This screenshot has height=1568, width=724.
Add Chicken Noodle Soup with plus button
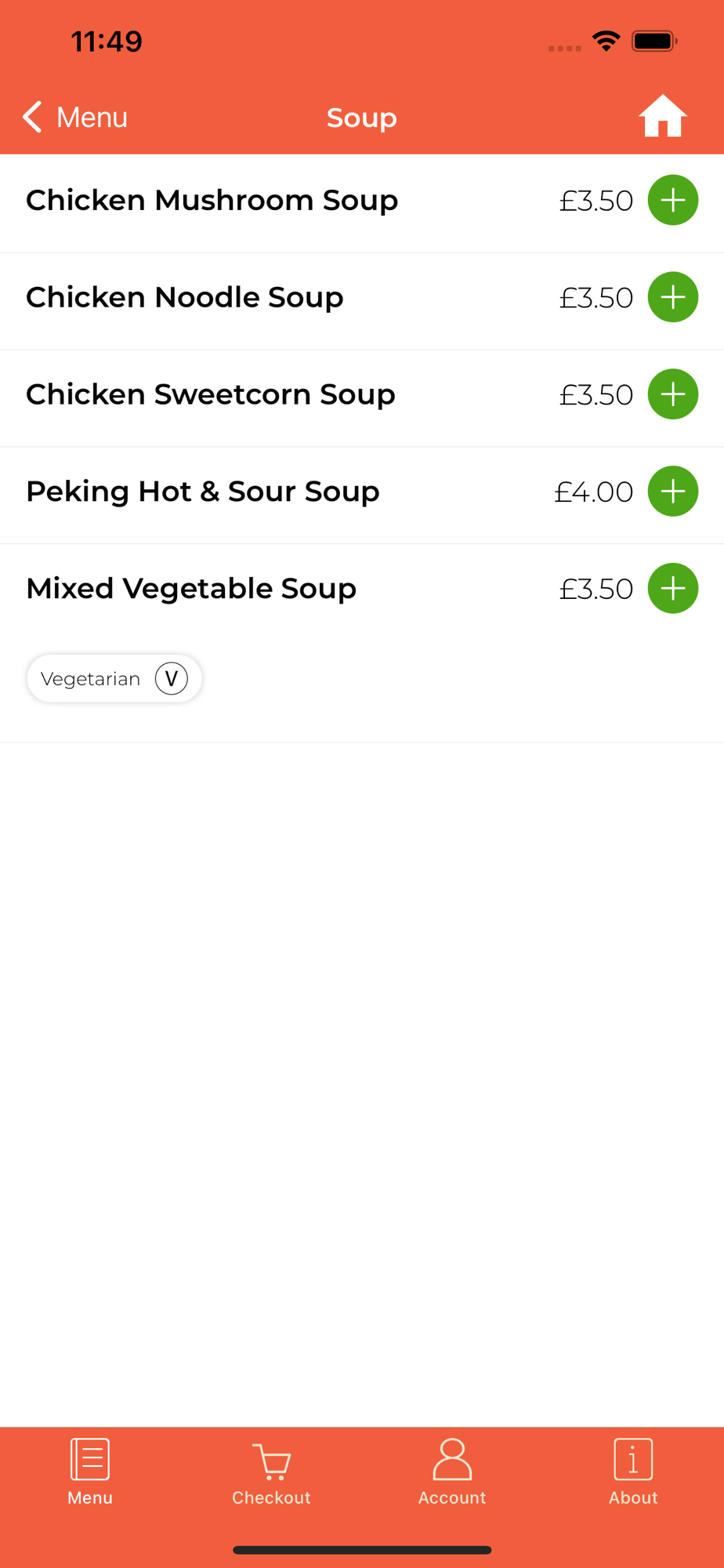coord(672,297)
